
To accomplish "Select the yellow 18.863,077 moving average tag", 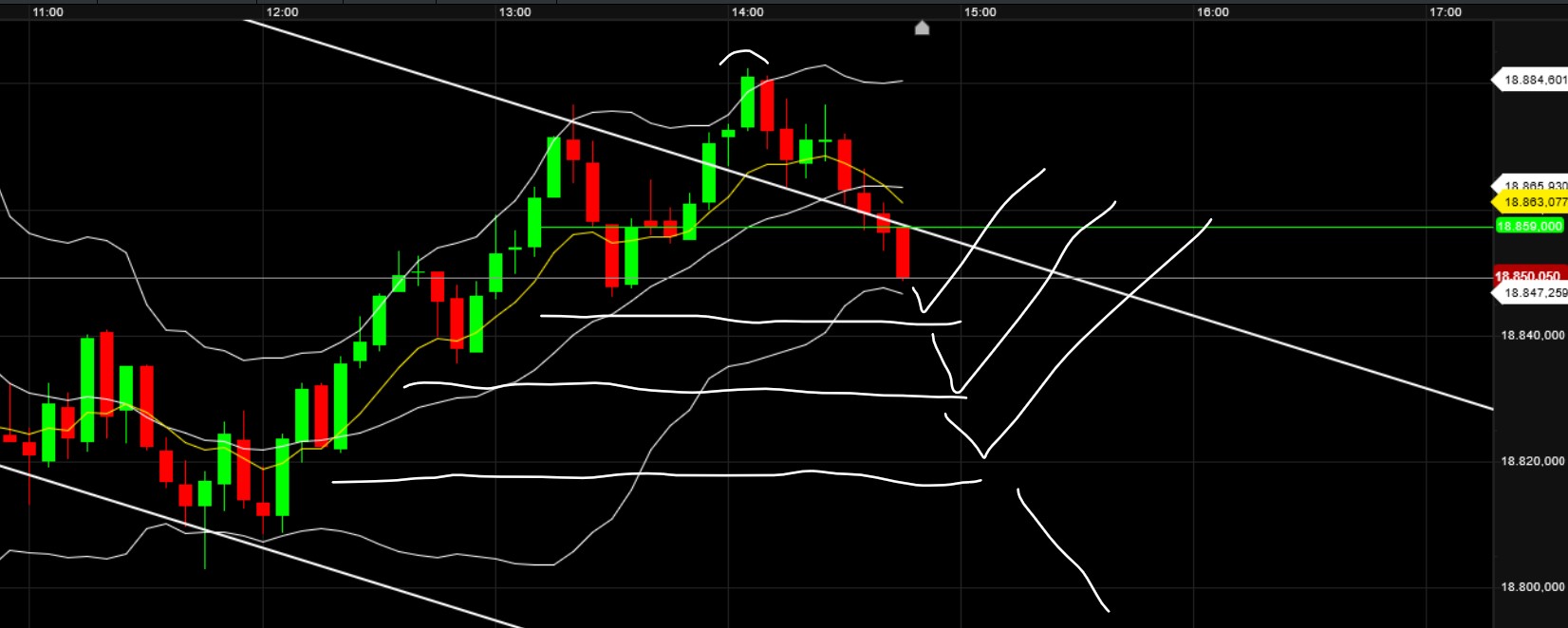I will tap(1530, 202).
